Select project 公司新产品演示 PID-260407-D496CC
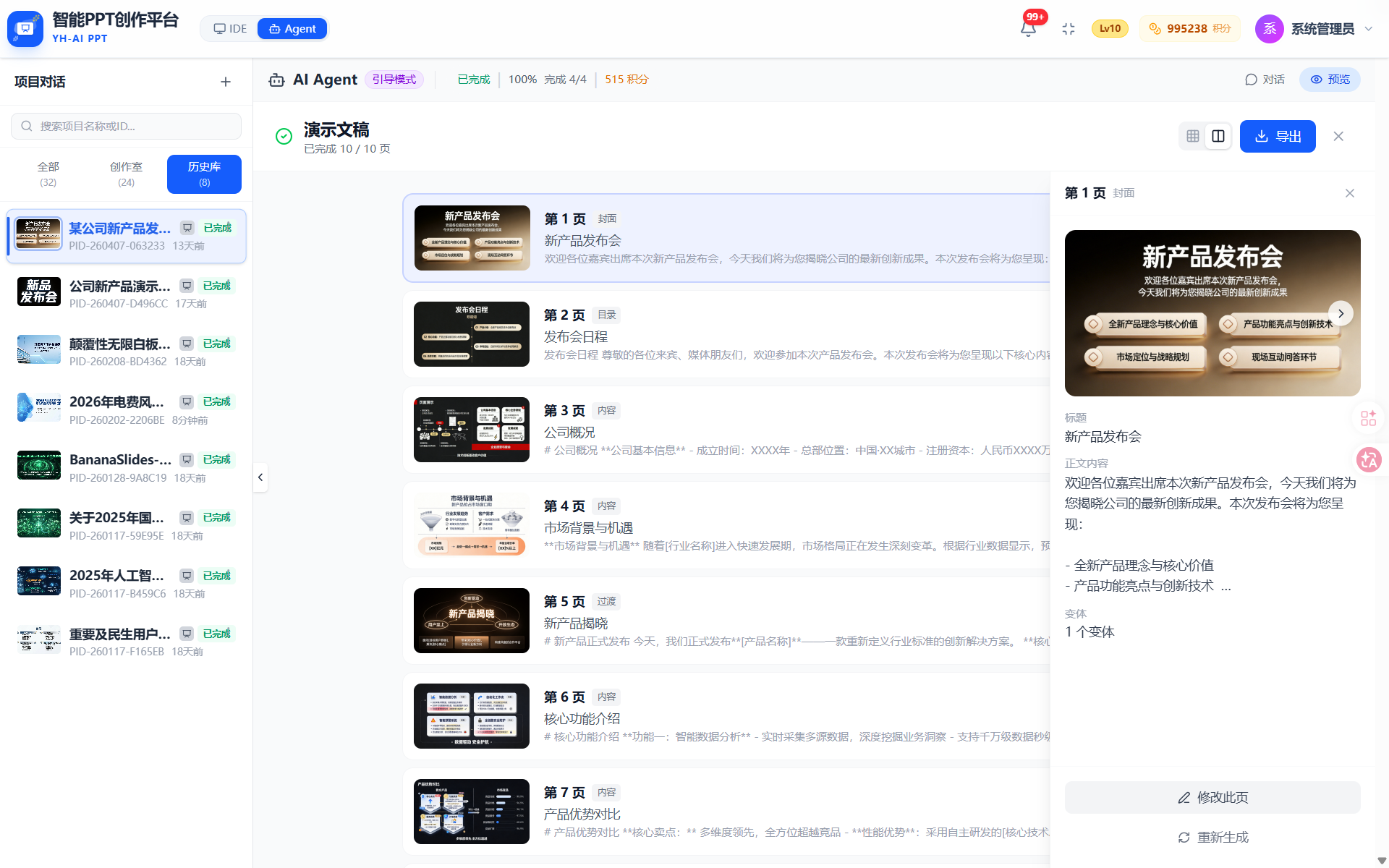This screenshot has height=868, width=1389. pyautogui.click(x=127, y=294)
